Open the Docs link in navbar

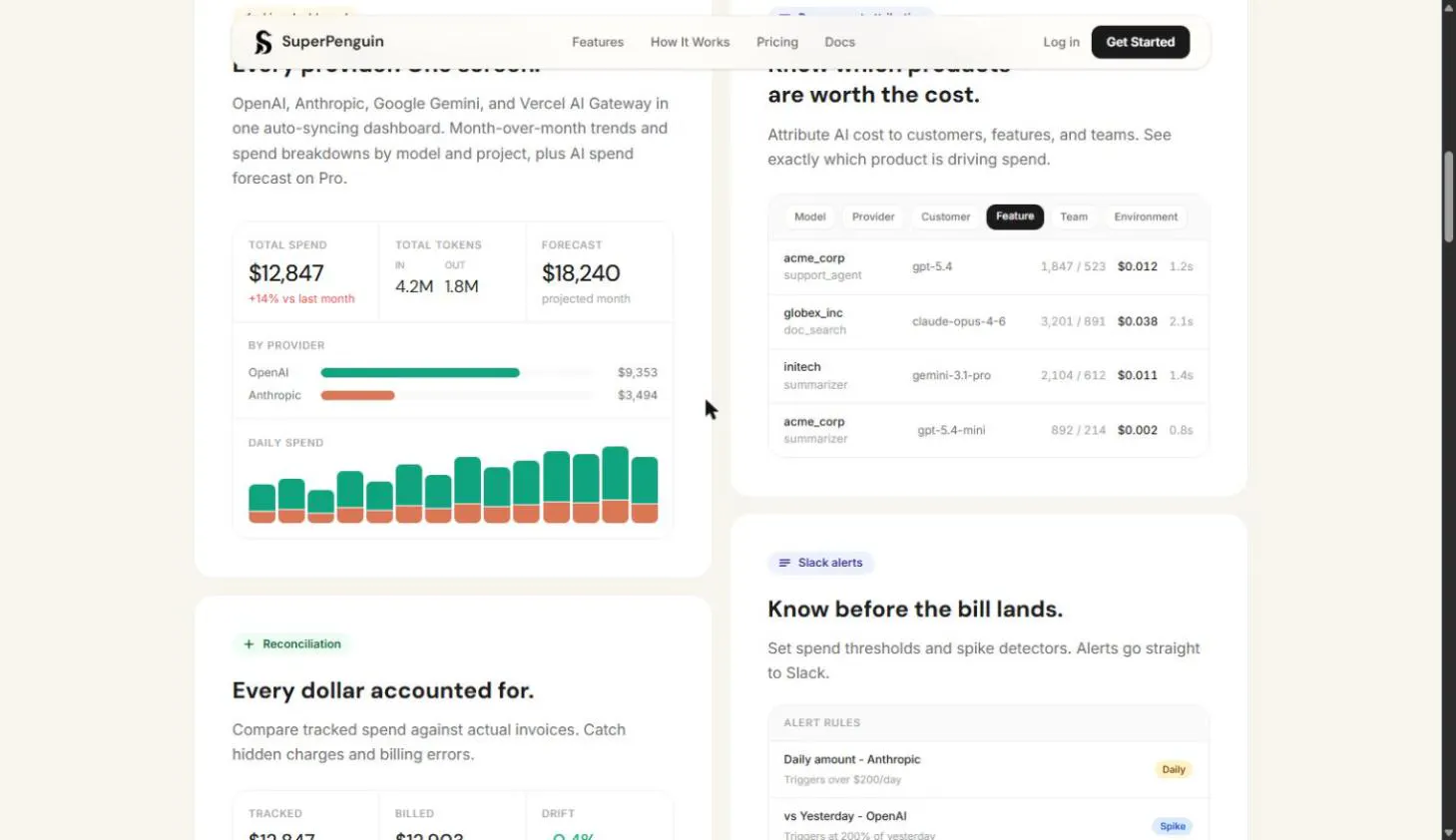(x=839, y=42)
